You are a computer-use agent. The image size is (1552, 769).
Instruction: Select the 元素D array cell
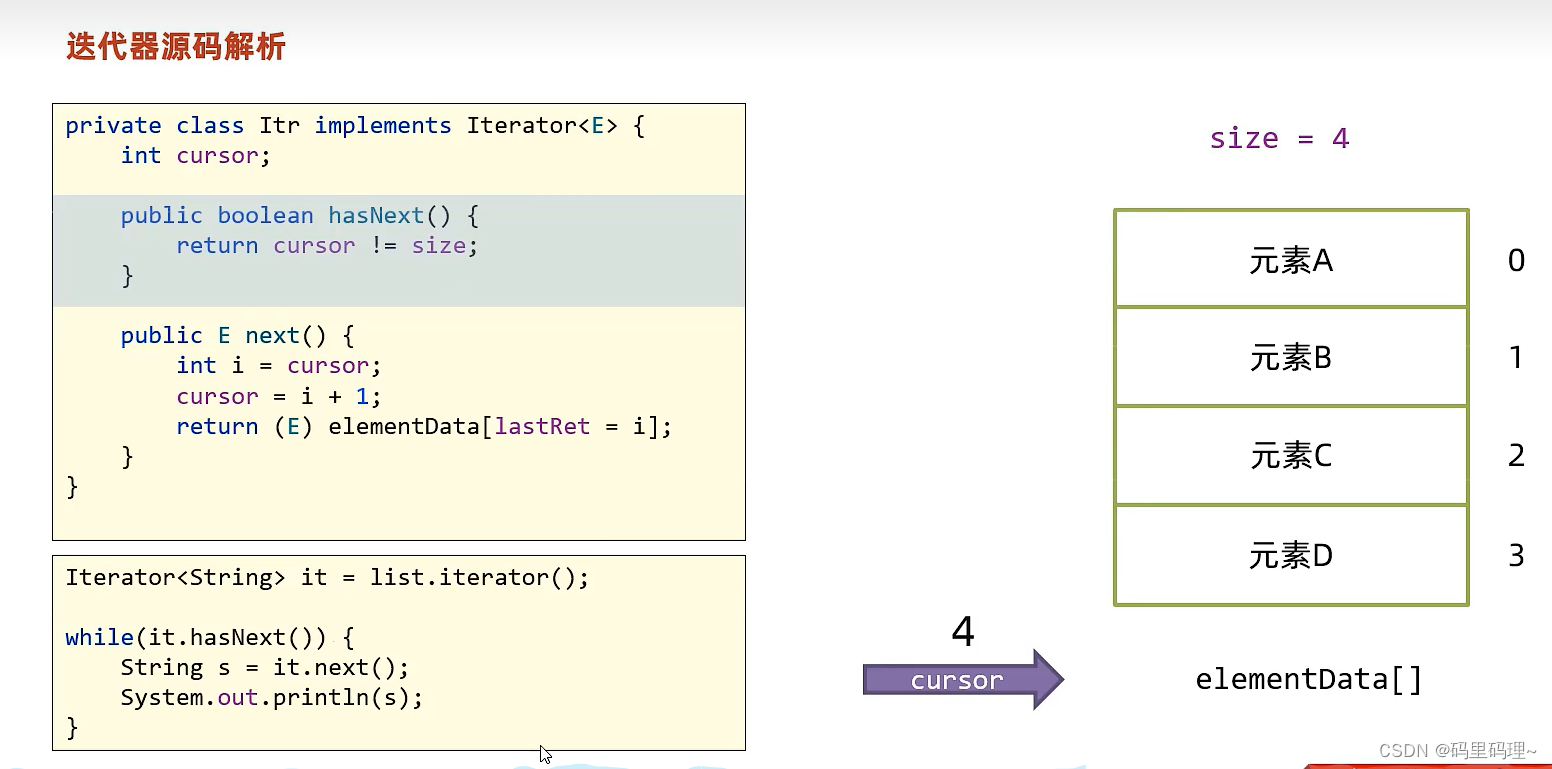[1290, 555]
